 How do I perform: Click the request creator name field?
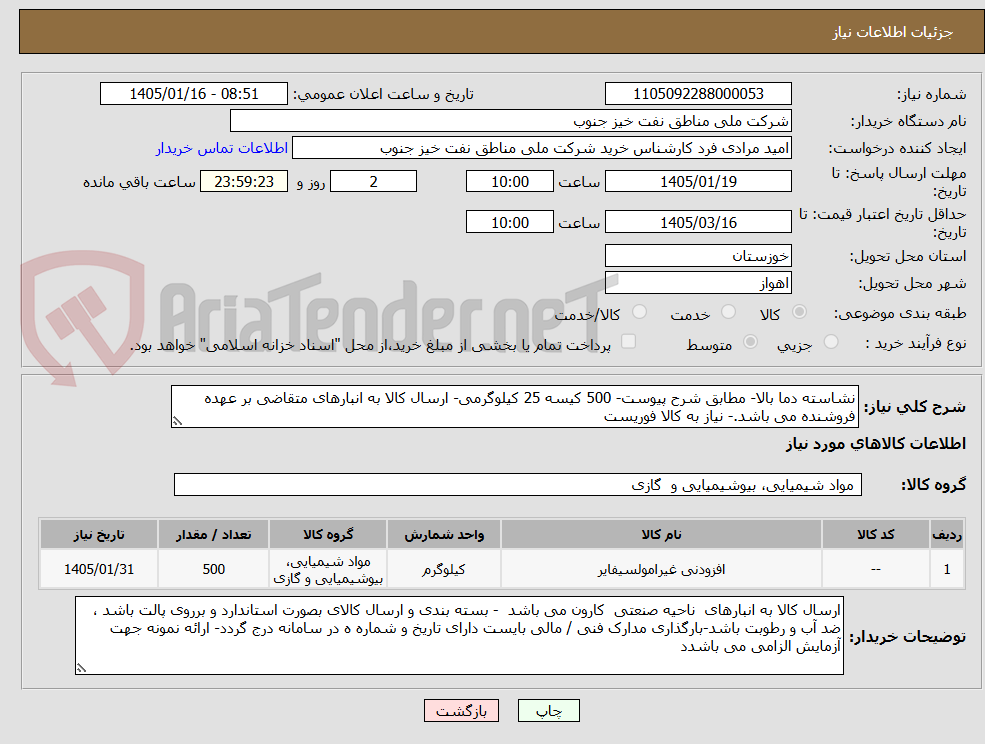pyautogui.click(x=541, y=148)
